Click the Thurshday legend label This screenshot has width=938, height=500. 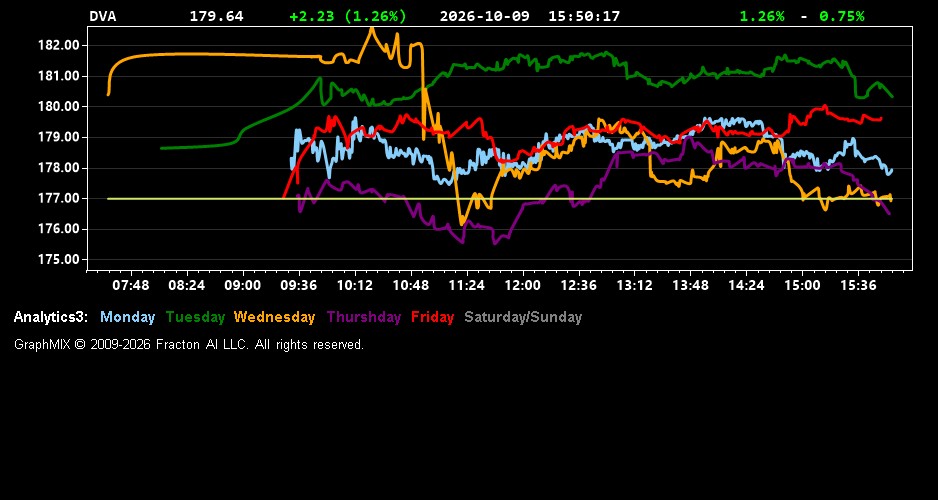[364, 317]
